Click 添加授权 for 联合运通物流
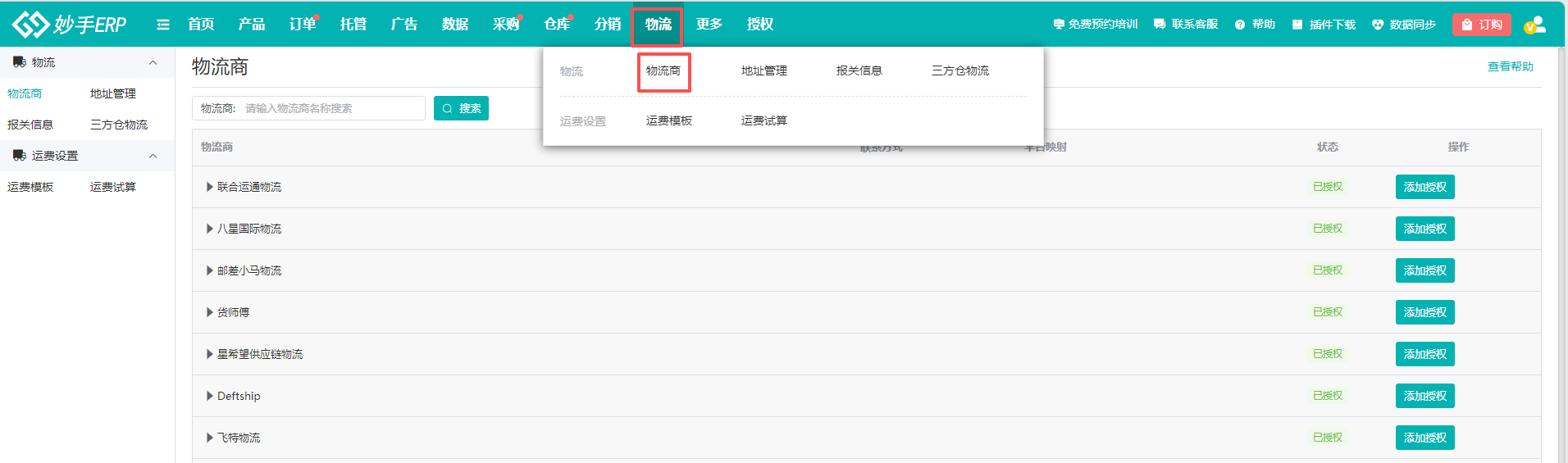 1425,187
